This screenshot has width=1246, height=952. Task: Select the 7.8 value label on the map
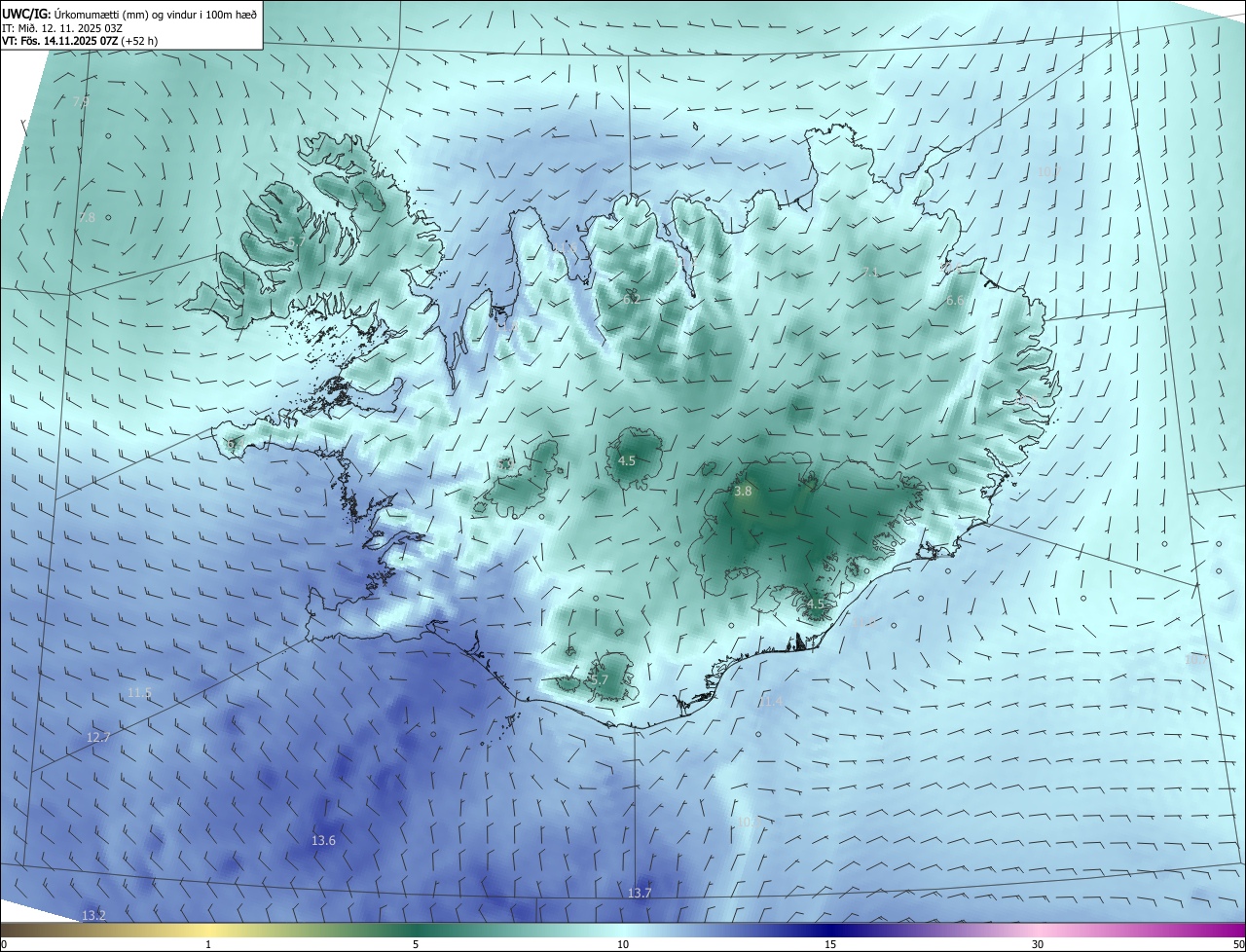click(x=88, y=218)
